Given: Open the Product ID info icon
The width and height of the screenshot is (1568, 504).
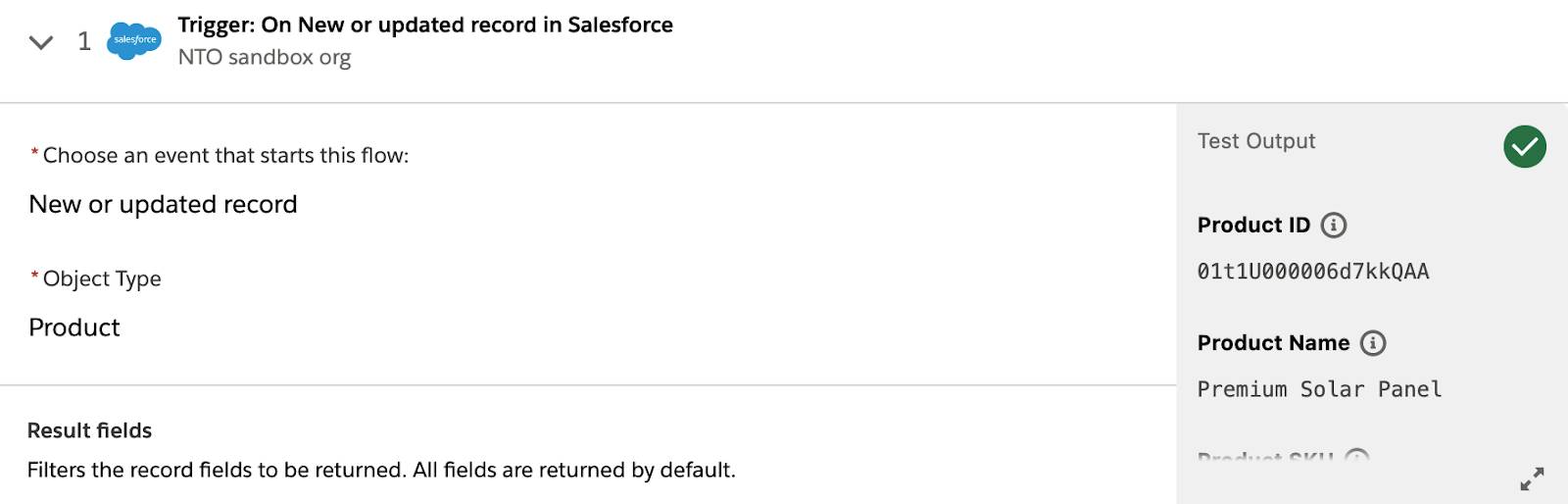Looking at the screenshot, I should point(1334,226).
